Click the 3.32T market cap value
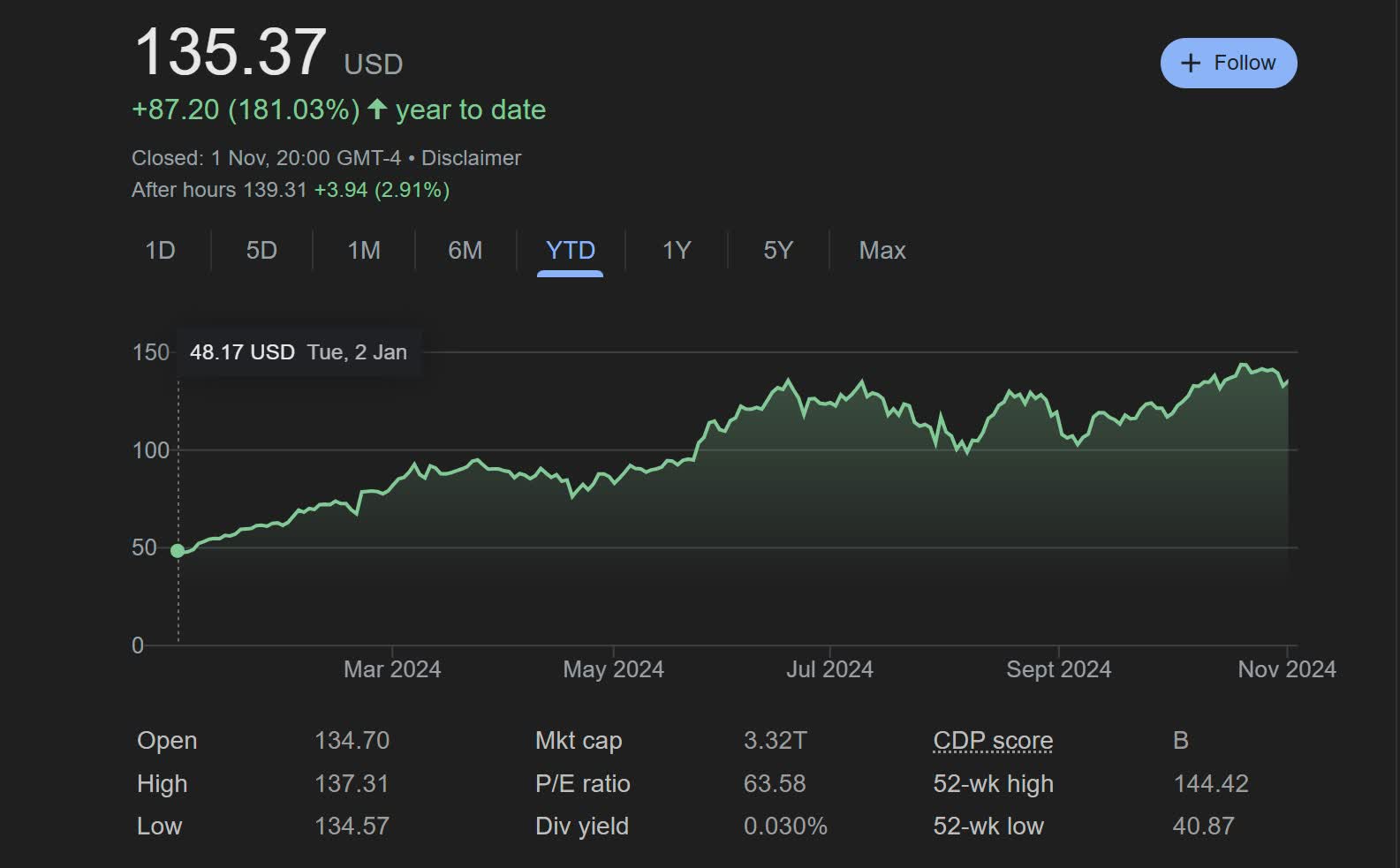Viewport: 1400px width, 868px height. (775, 740)
